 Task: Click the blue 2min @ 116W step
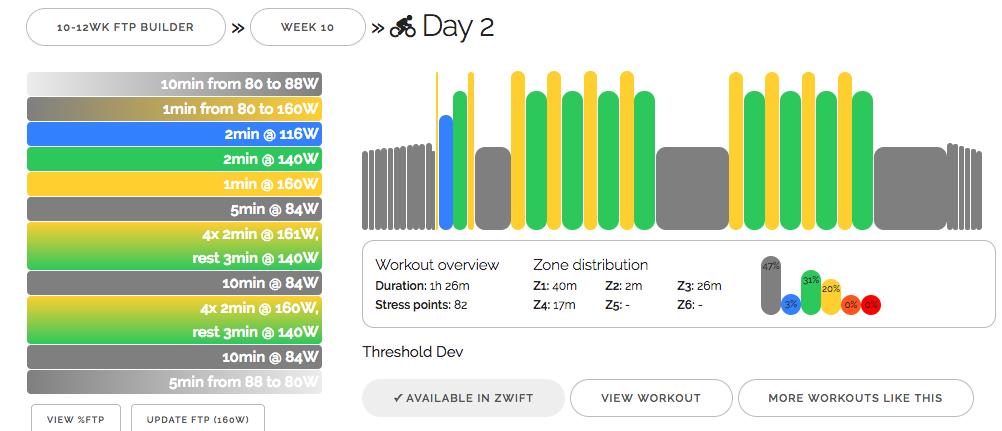(174, 134)
